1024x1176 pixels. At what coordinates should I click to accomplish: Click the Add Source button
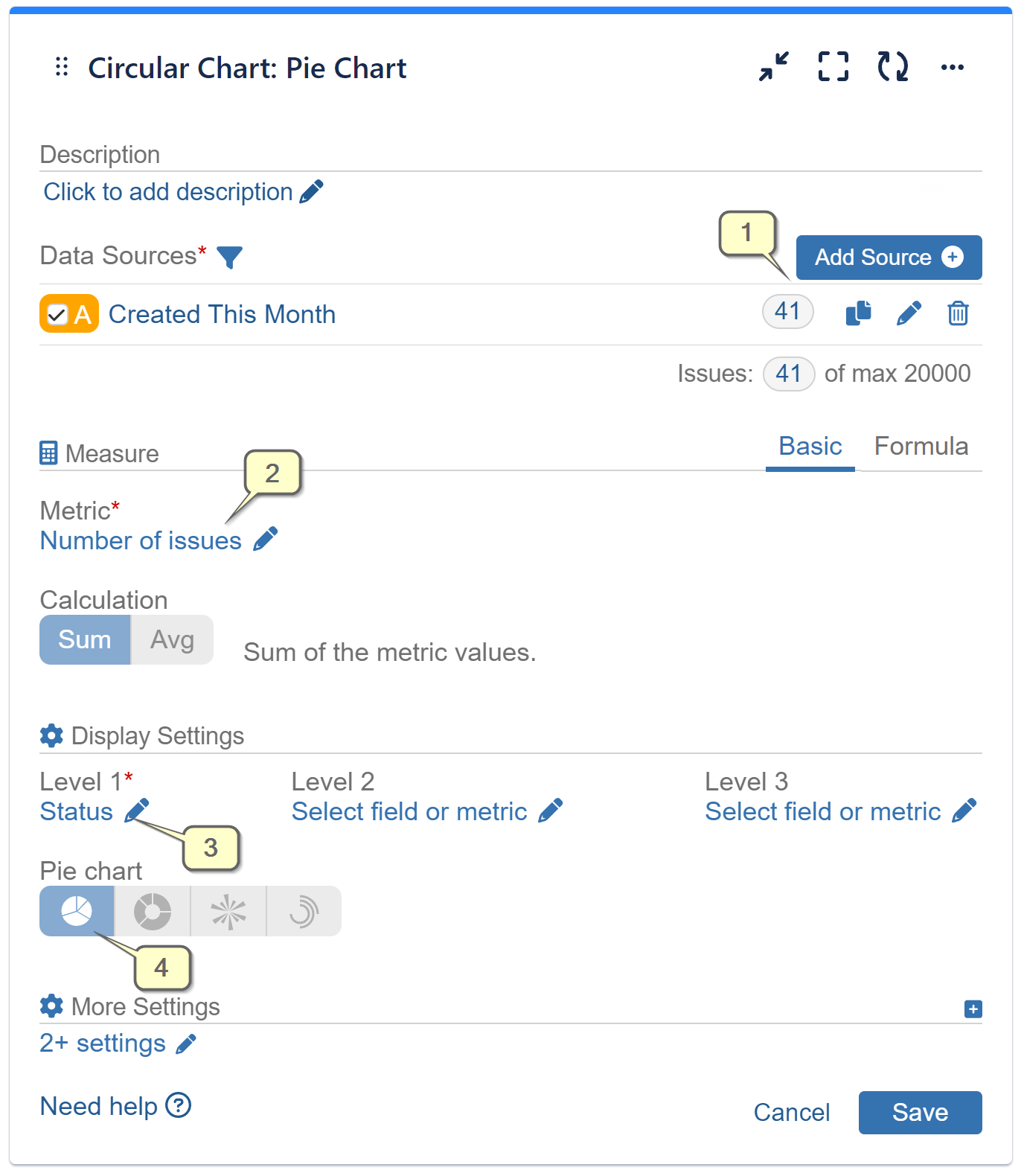(888, 257)
